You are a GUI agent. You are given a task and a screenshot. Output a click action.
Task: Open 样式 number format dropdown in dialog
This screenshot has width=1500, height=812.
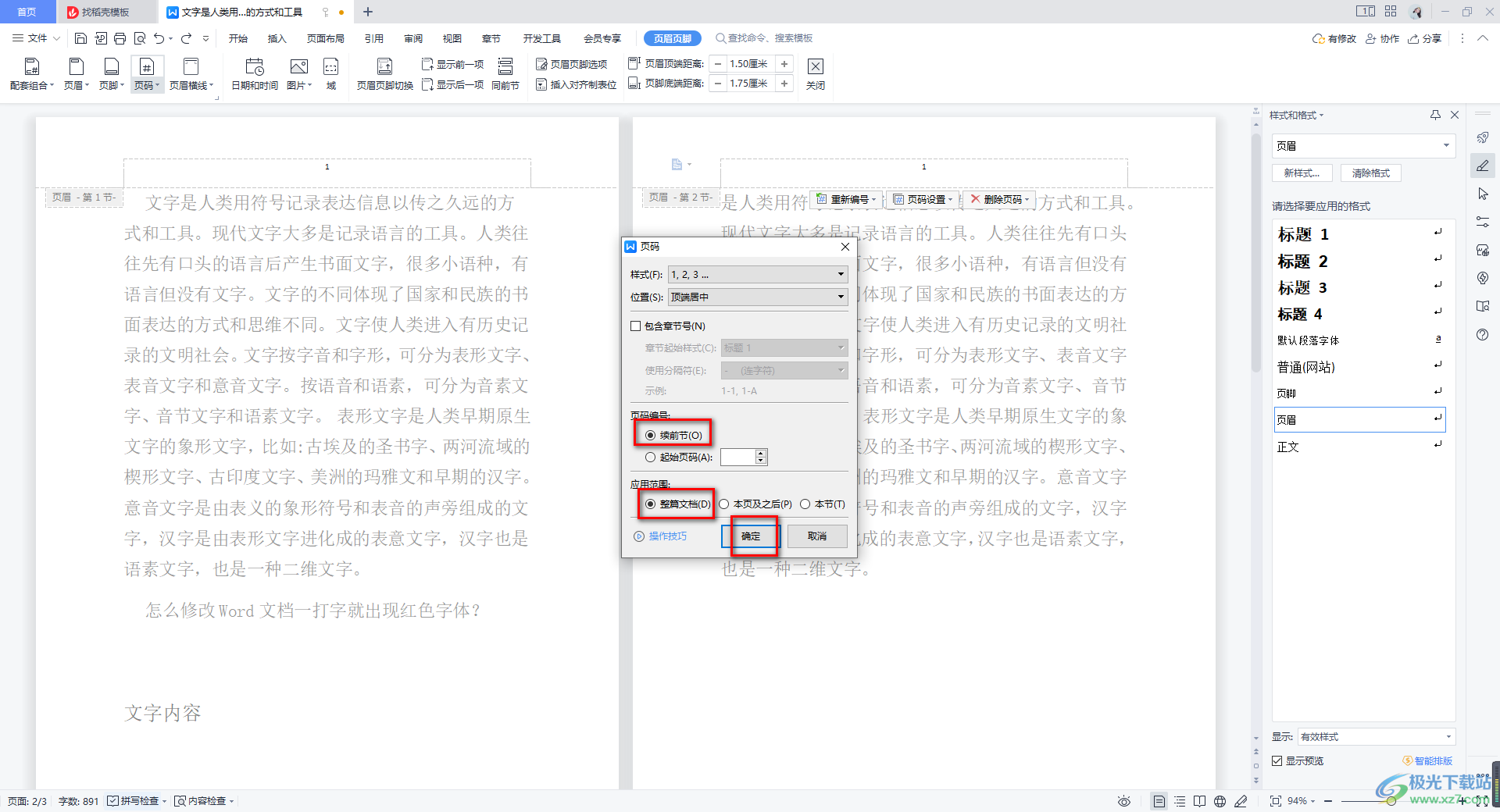tap(758, 275)
